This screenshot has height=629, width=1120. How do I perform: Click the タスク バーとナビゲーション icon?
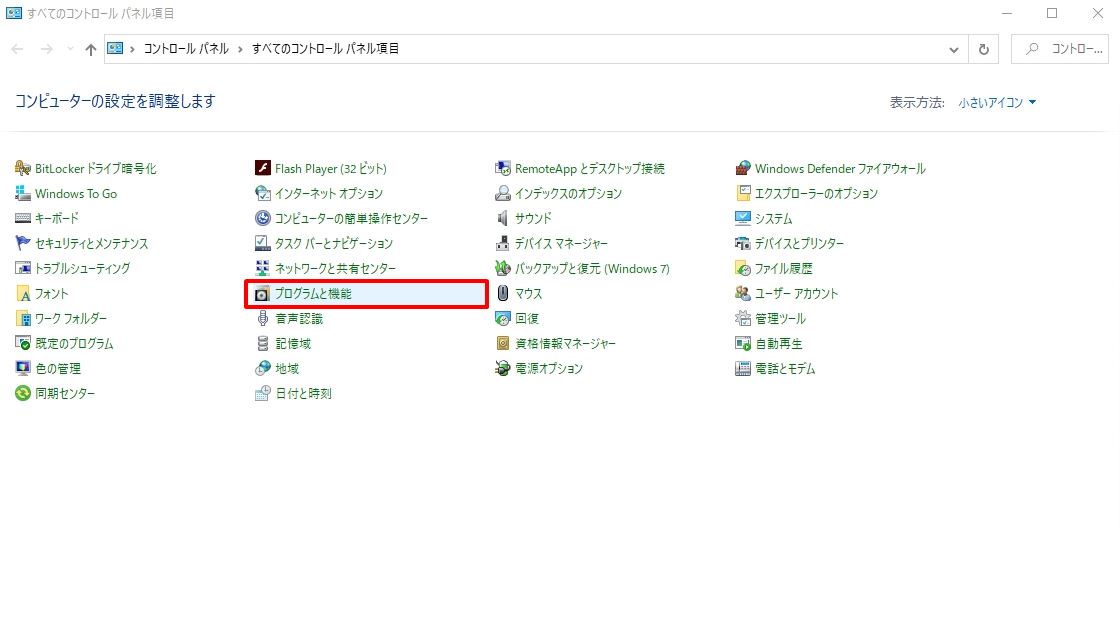[x=263, y=243]
